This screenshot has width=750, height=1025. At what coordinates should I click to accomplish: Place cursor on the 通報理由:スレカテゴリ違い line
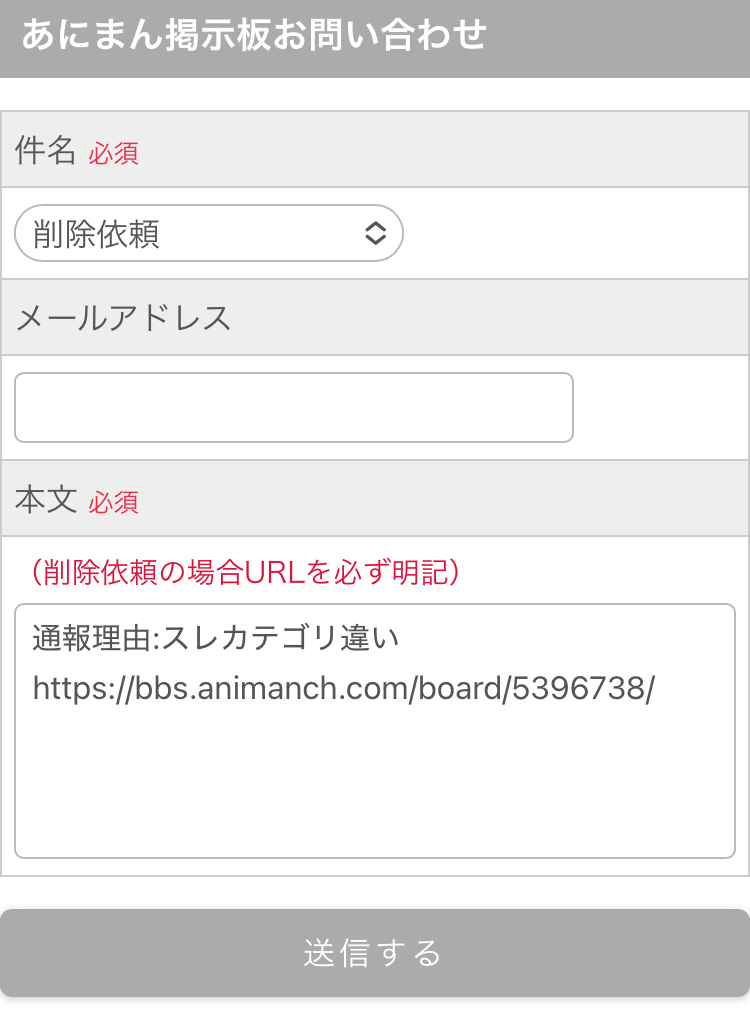pos(215,637)
